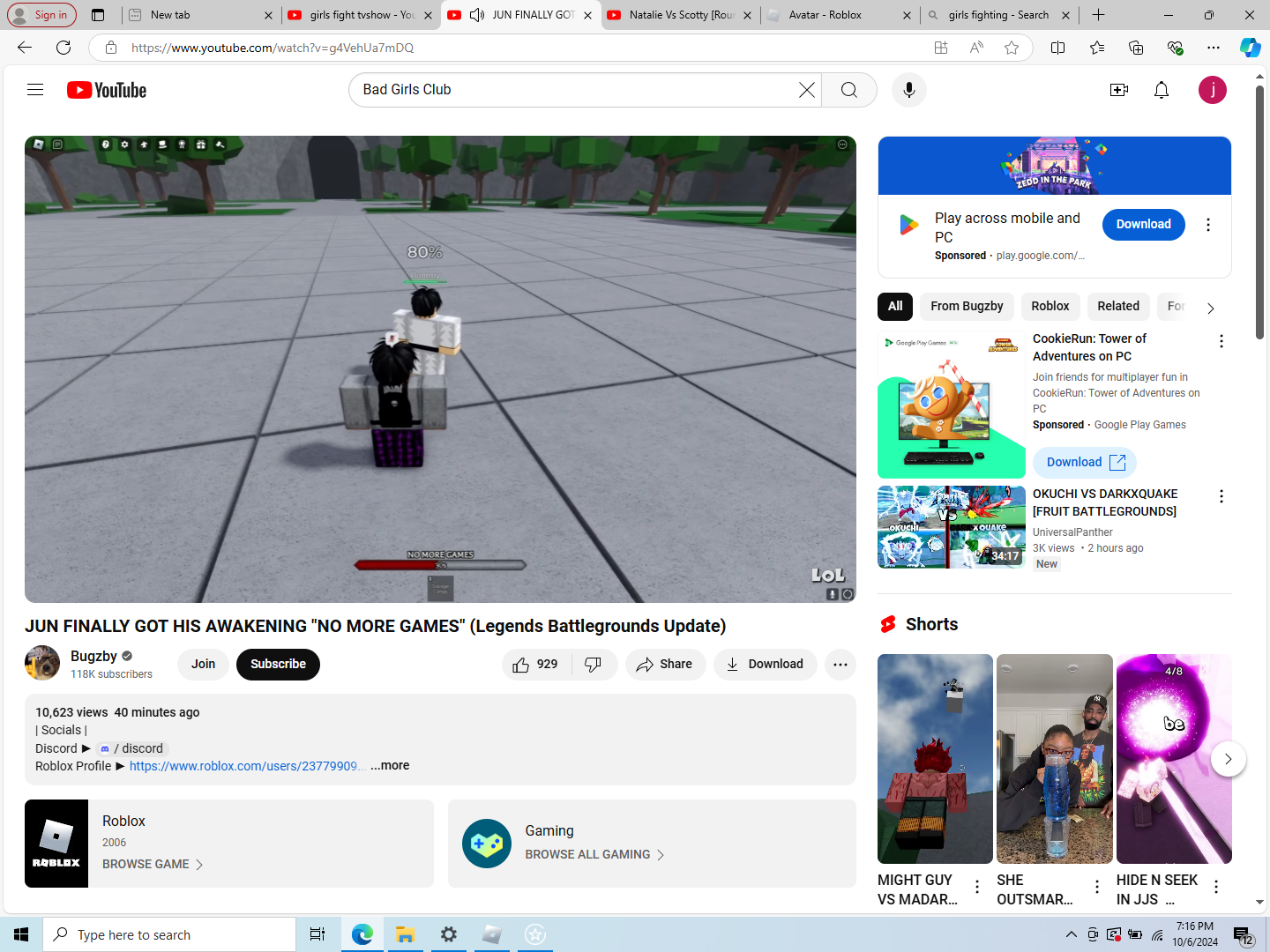Show more filter chips with arrow

(1211, 308)
